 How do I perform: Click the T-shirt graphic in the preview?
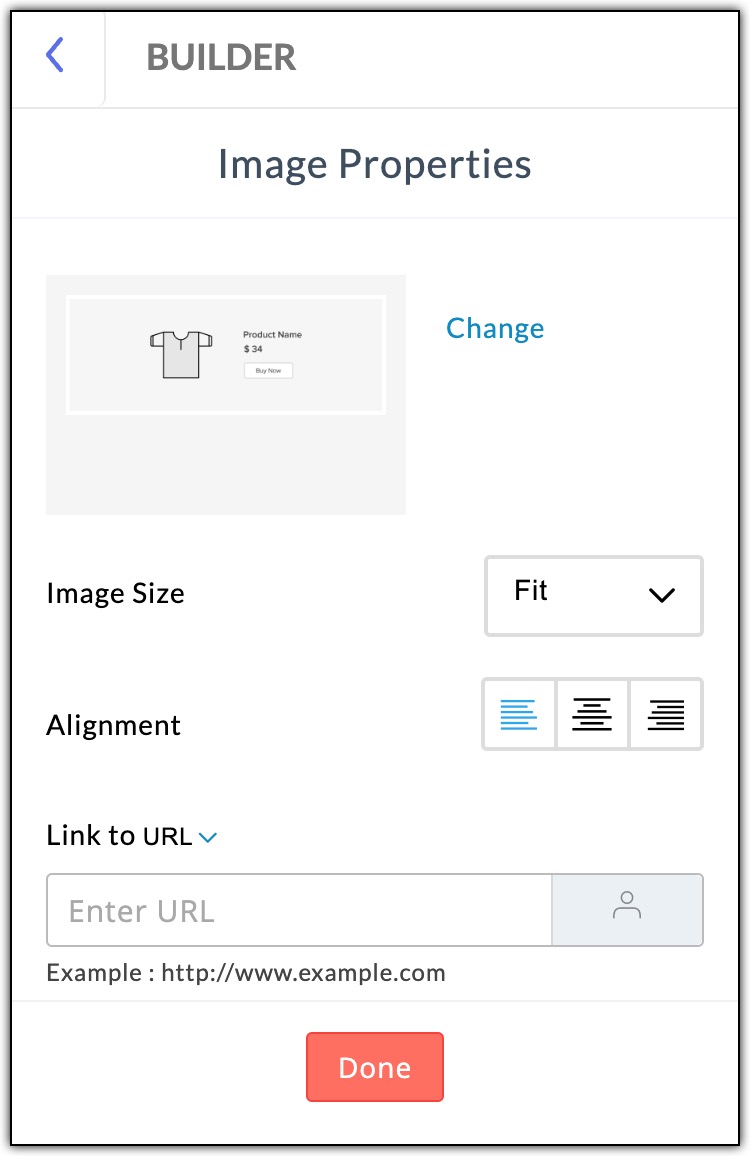pos(181,355)
